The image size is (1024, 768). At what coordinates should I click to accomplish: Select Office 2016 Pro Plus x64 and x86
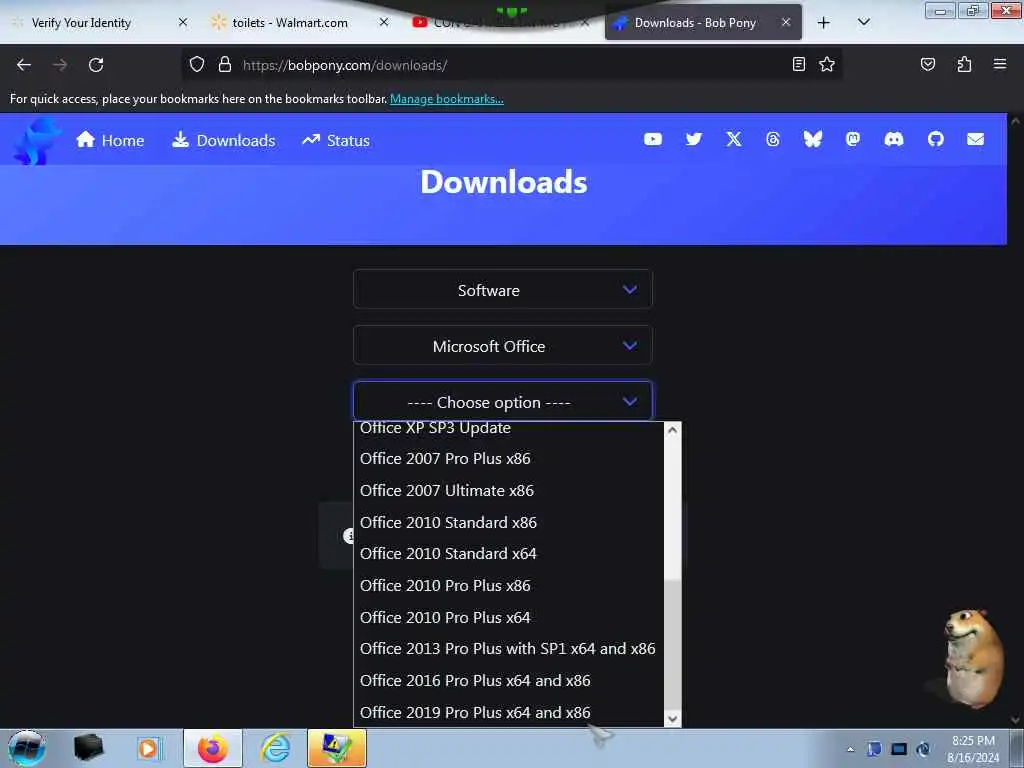pos(508,680)
